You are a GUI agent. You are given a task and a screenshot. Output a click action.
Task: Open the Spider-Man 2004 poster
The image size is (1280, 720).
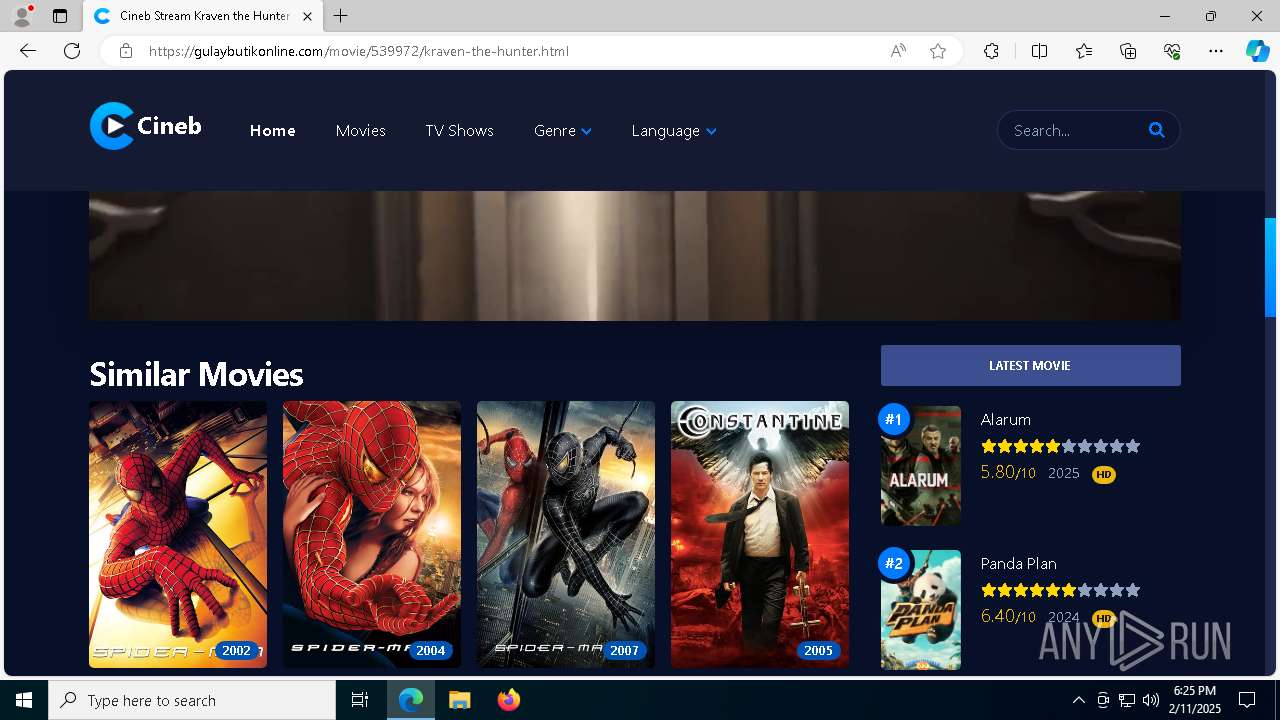coord(372,534)
